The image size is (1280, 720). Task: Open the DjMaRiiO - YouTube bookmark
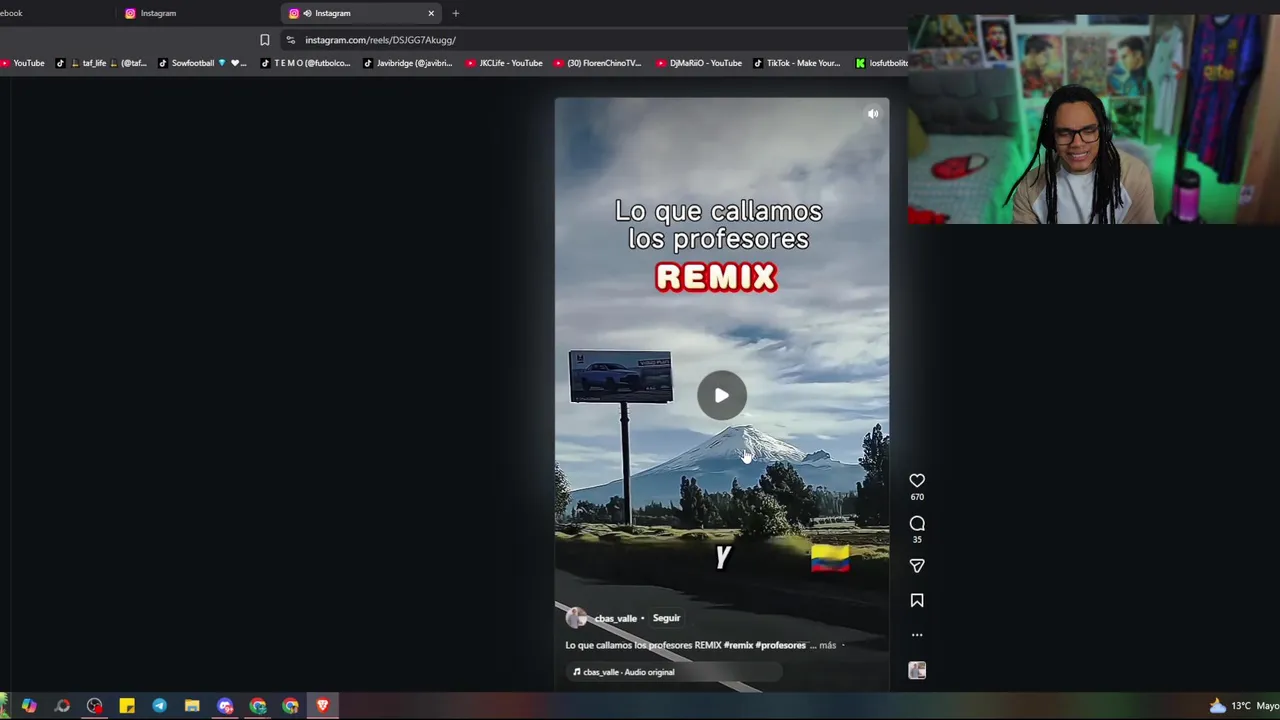pyautogui.click(x=699, y=63)
